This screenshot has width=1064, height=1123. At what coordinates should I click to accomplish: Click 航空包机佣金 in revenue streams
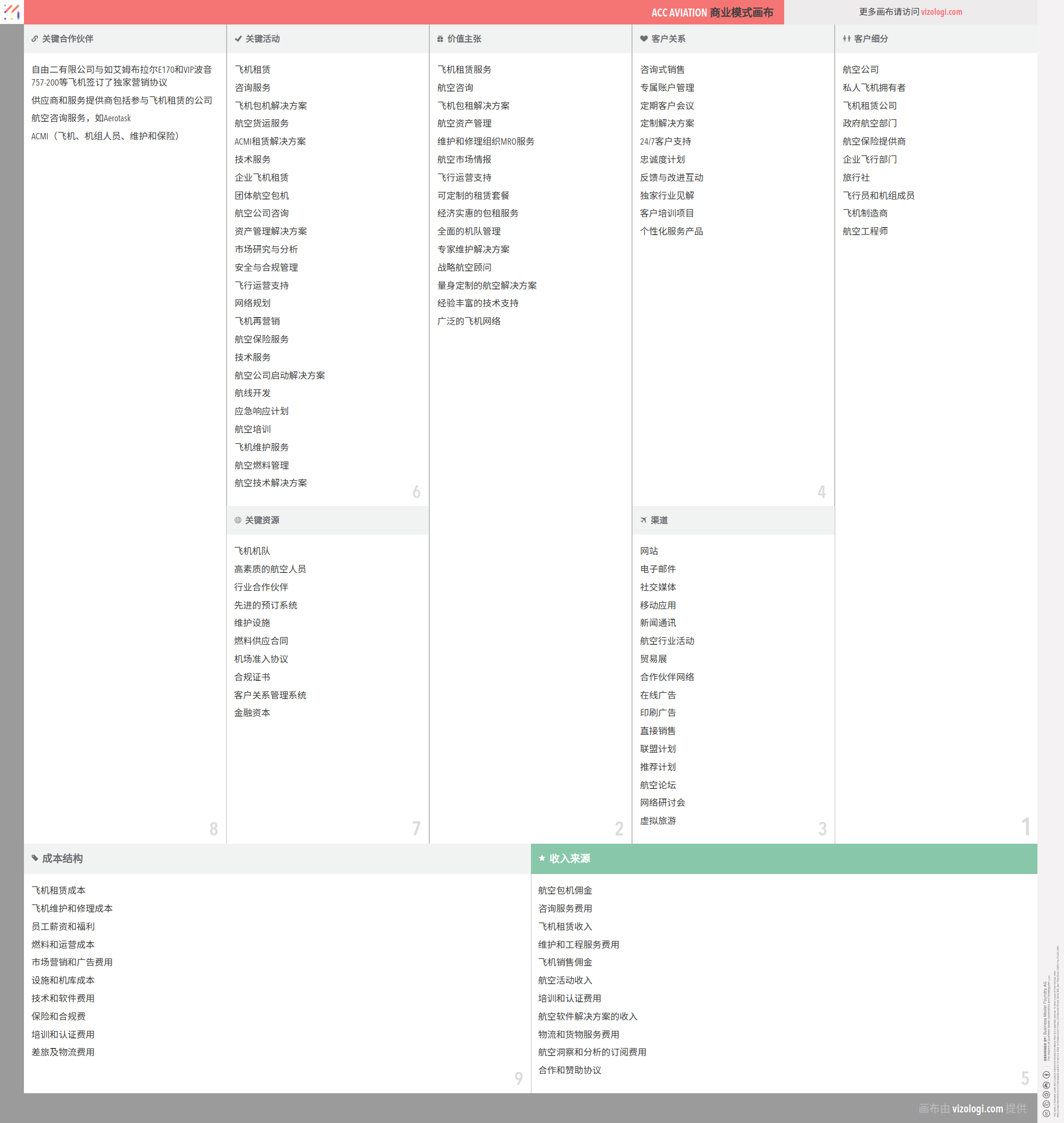pos(564,890)
